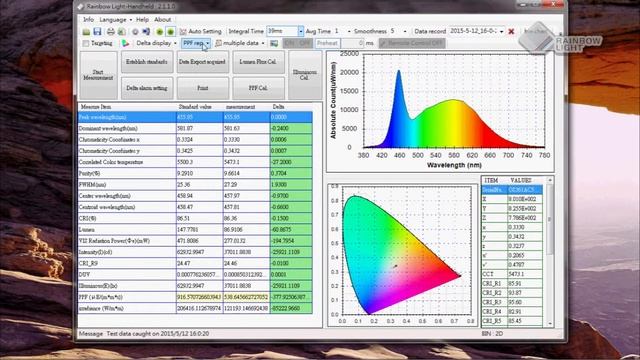The height and width of the screenshot is (360, 640).
Task: Click the Preheat ms input field
Action: (x=353, y=43)
